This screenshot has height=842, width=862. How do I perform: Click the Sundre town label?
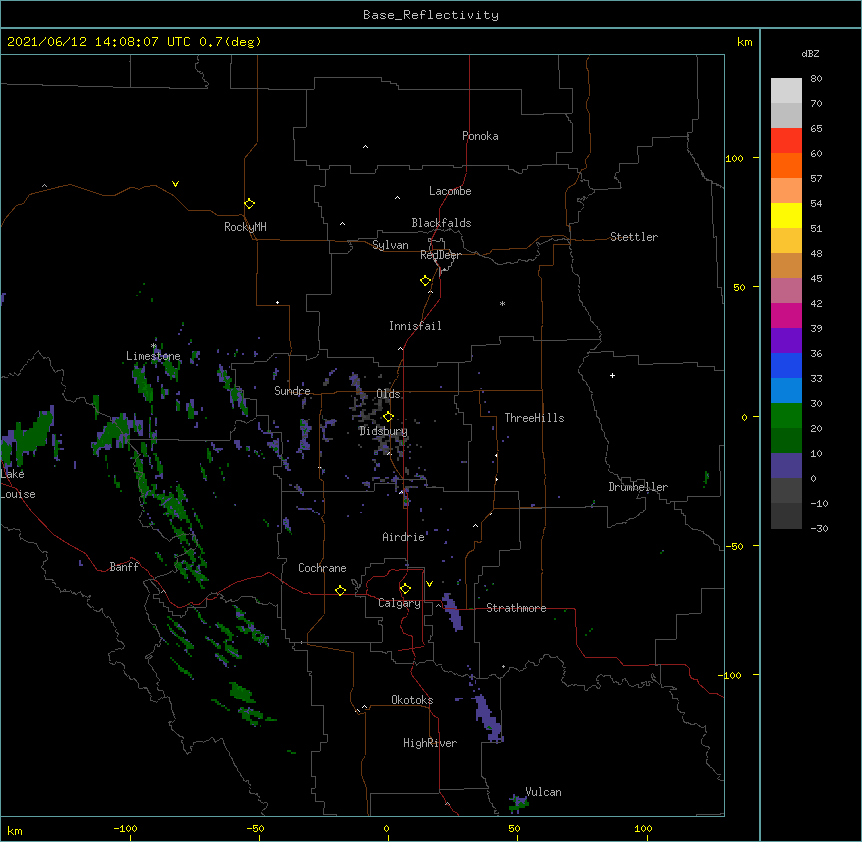click(x=292, y=391)
